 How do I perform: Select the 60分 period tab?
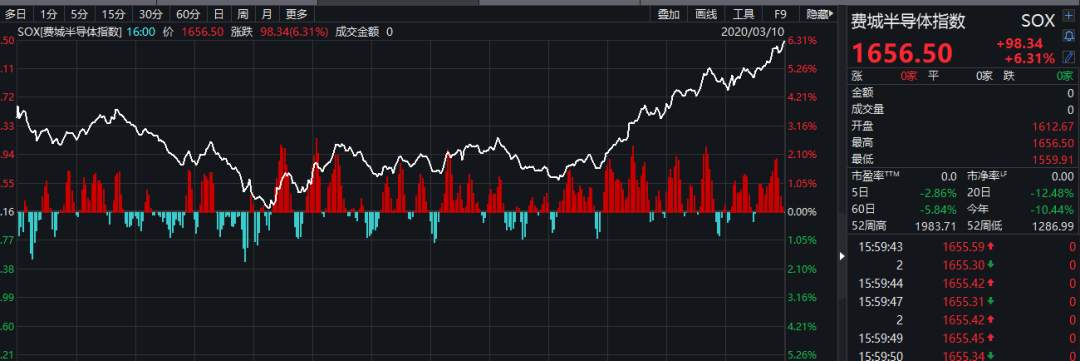click(x=187, y=14)
